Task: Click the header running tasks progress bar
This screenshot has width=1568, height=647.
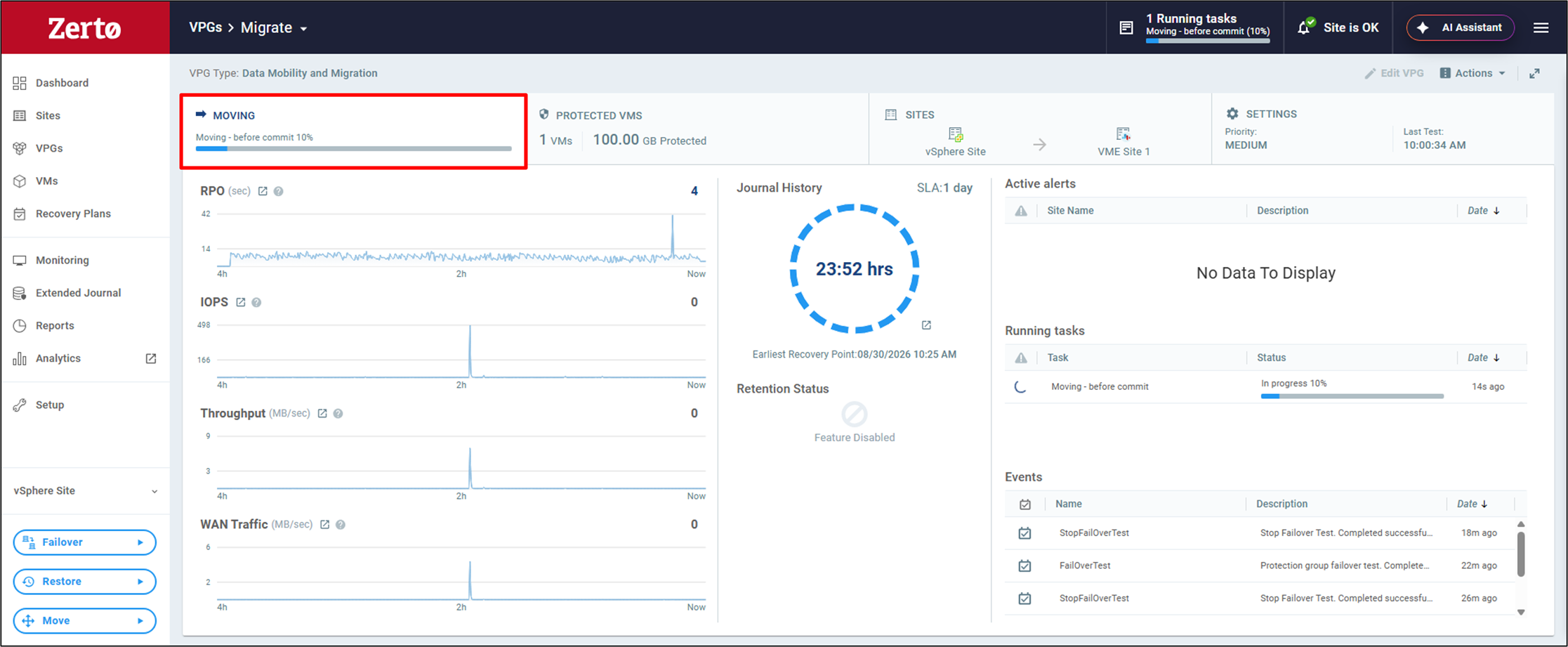Action: [x=1208, y=41]
